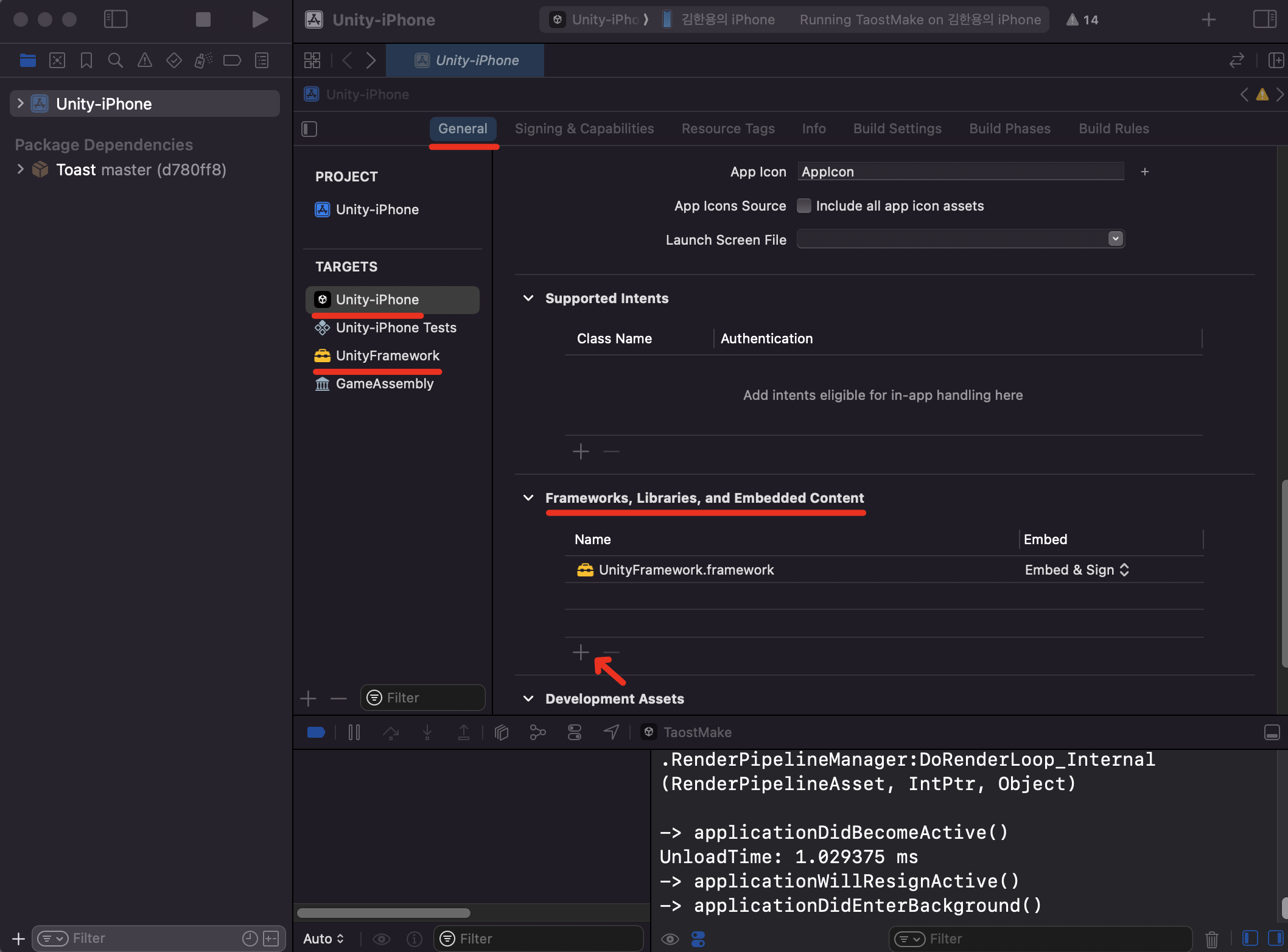The width and height of the screenshot is (1288, 952).
Task: Open the Find navigator
Action: 115,60
